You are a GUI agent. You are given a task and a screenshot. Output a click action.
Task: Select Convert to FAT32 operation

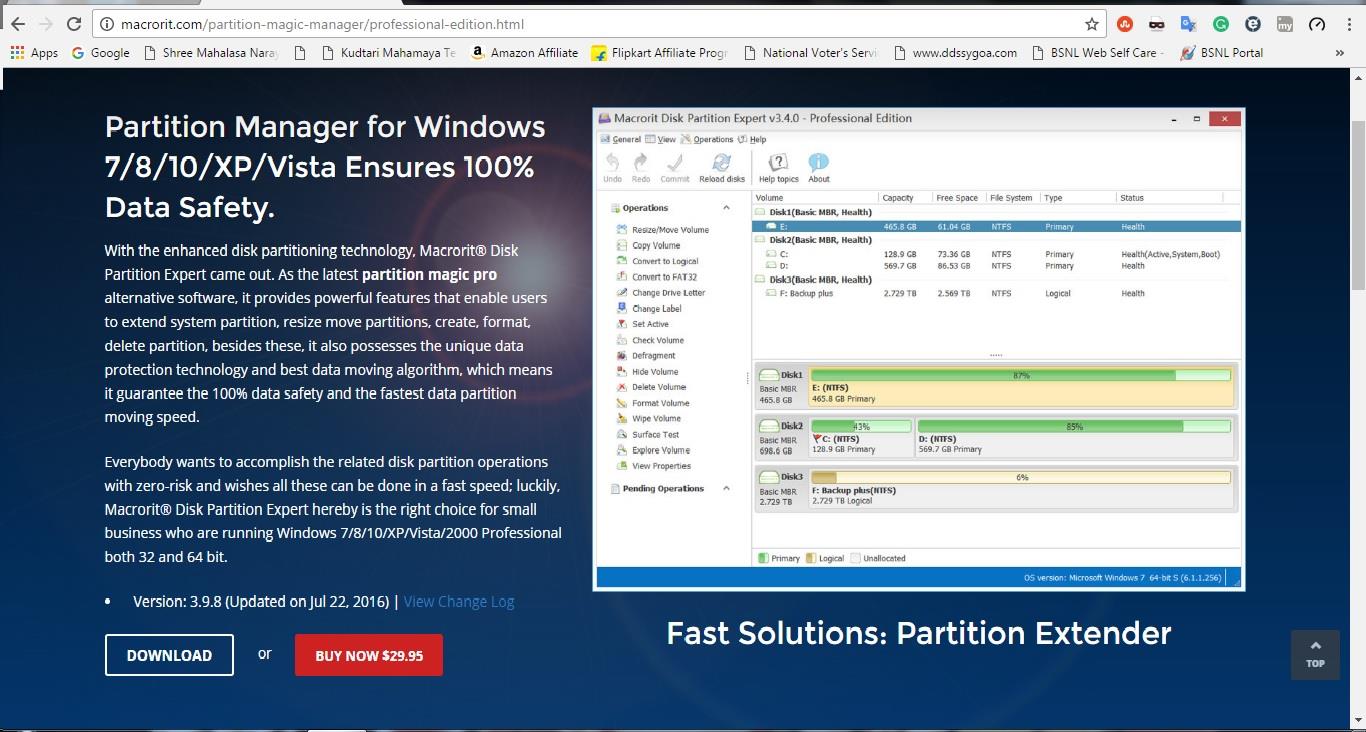coord(657,277)
